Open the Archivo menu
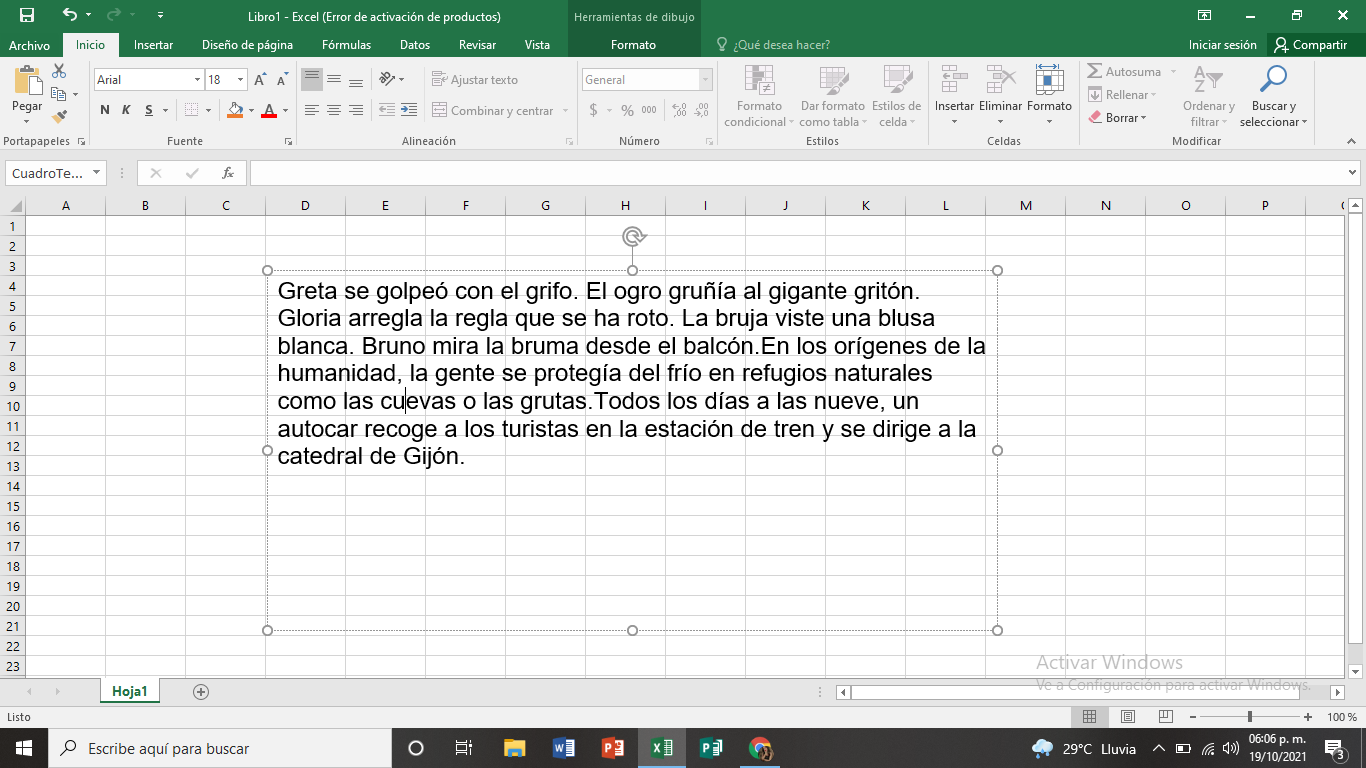This screenshot has width=1366, height=768. click(29, 45)
